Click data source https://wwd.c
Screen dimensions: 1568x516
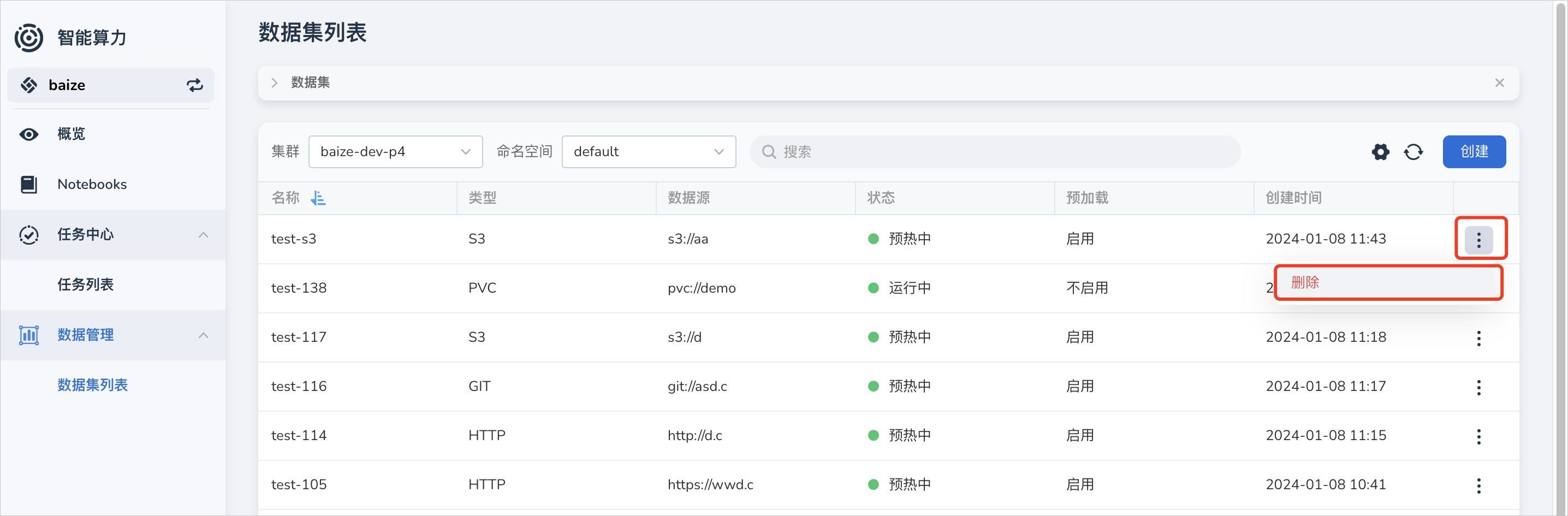(x=710, y=485)
